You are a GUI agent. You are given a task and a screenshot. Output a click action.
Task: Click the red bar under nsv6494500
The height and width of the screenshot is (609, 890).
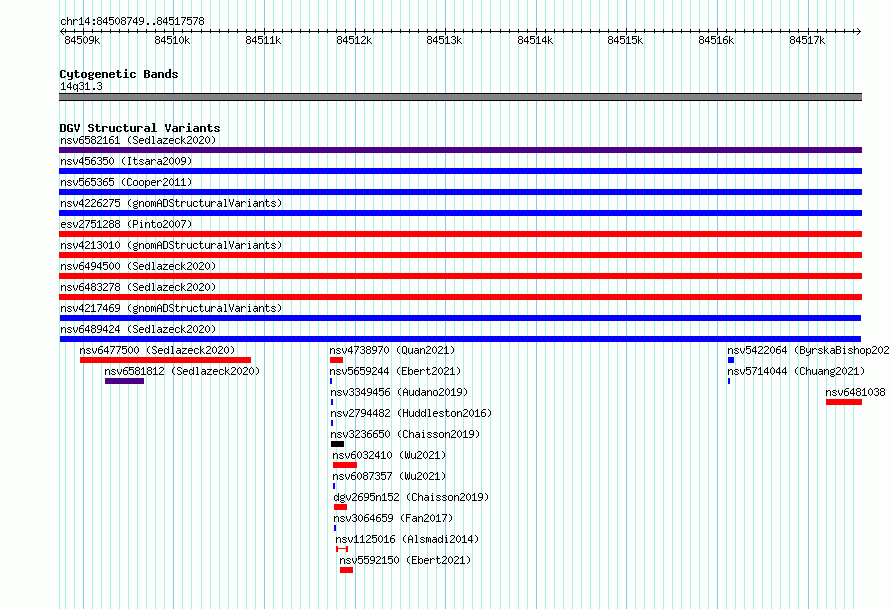[x=460, y=276]
